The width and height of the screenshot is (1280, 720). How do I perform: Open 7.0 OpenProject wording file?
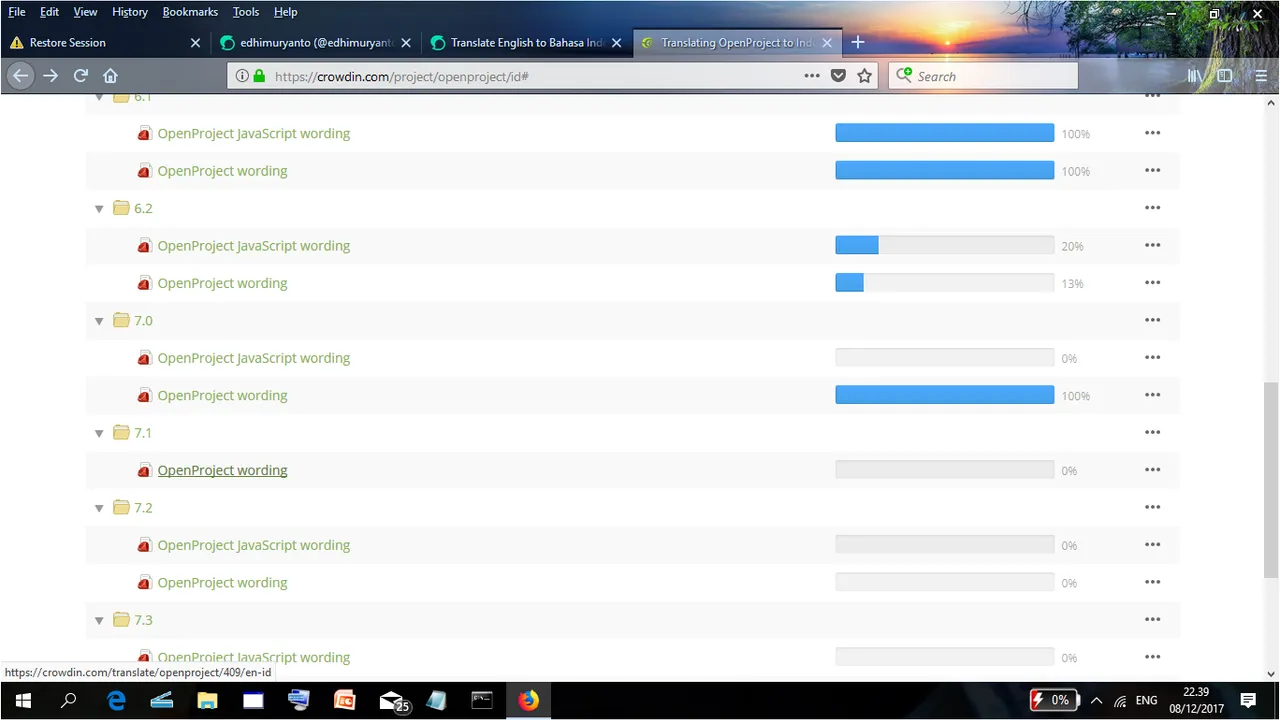click(222, 396)
